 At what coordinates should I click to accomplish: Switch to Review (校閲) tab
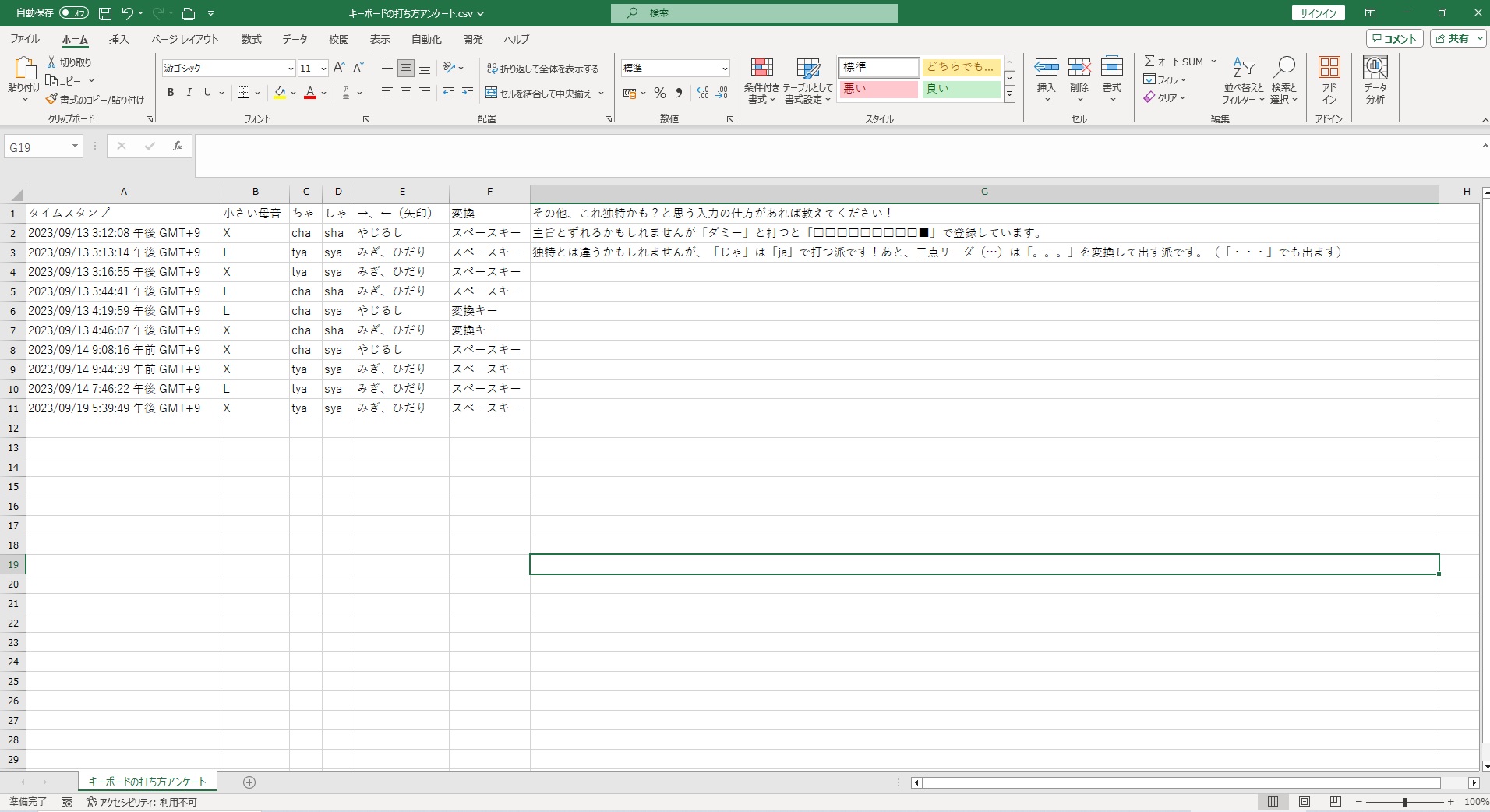tap(338, 39)
